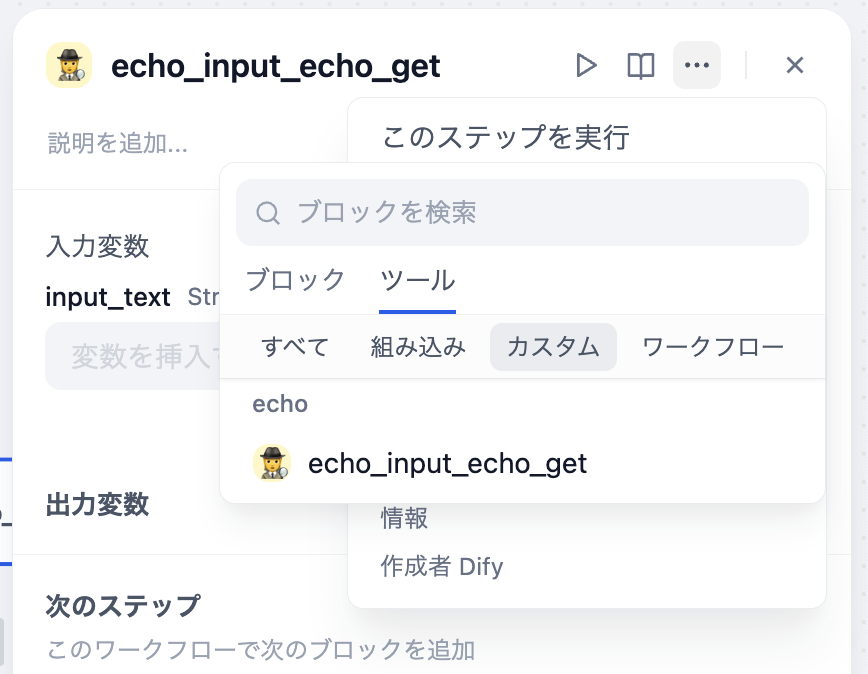868x674 pixels.
Task: Click the detective emoji icon in the header
Action: pyautogui.click(x=68, y=65)
